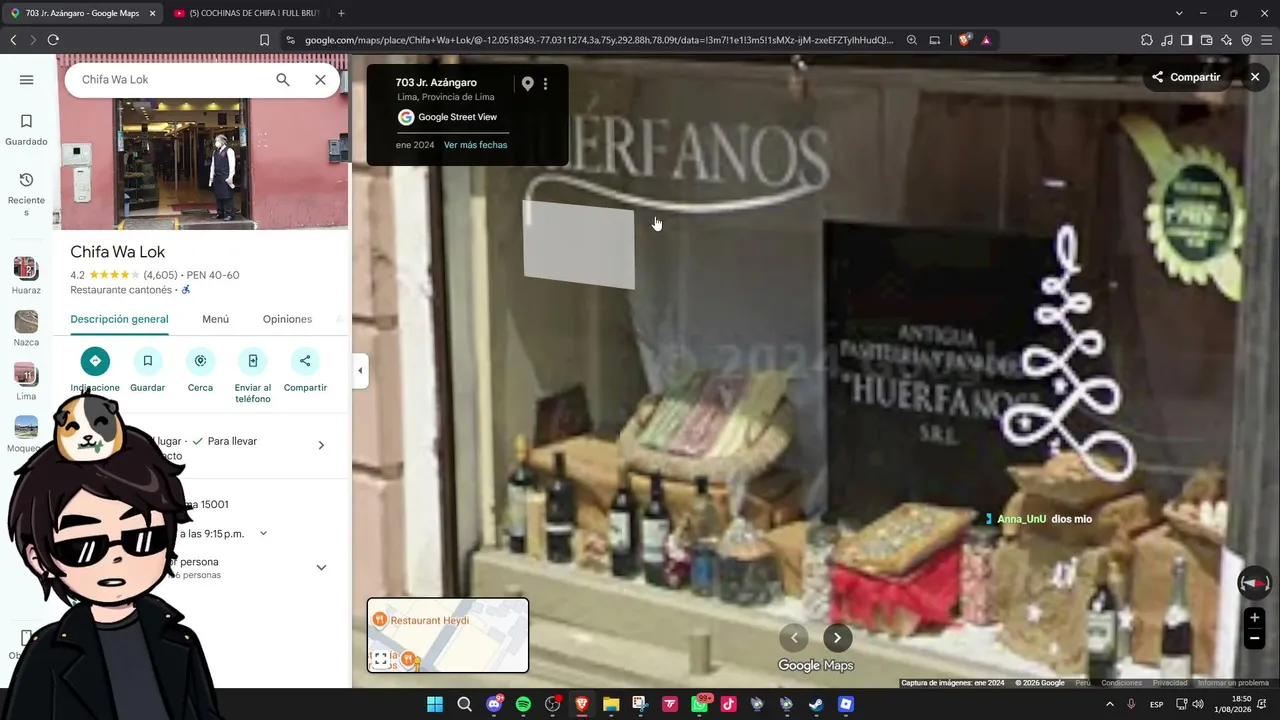
Task: Go to next Street View image
Action: [837, 637]
